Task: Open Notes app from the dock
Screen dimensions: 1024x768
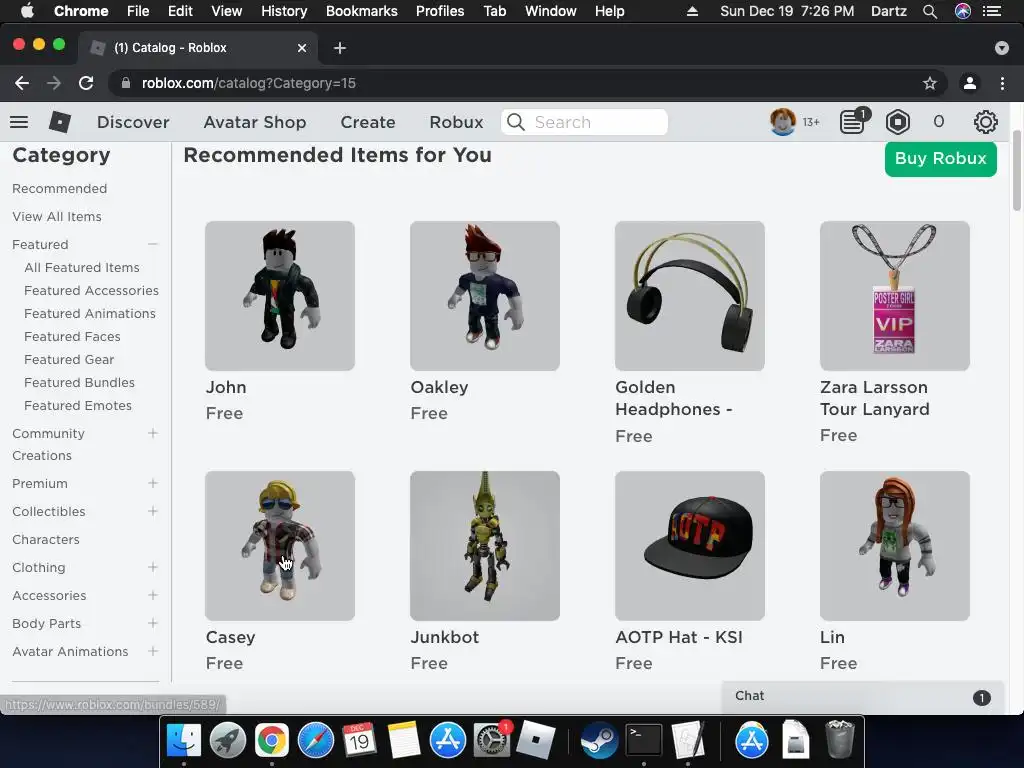Action: coord(404,741)
